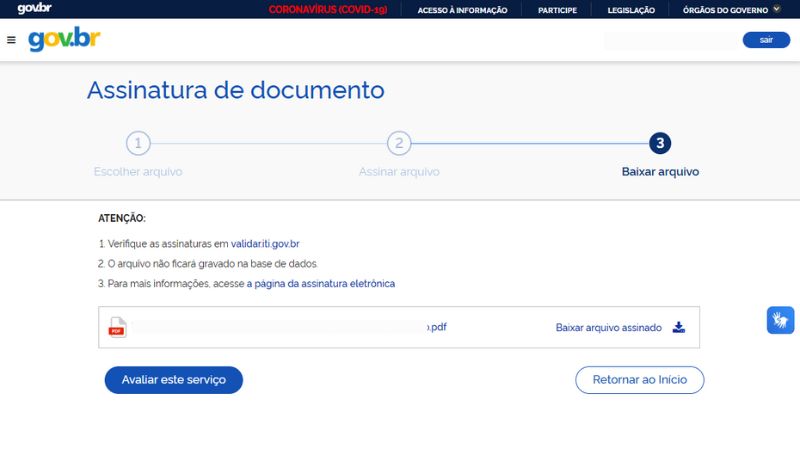Viewport: 800px width, 450px height.
Task: Click Baixar arquivo assinado link
Action: coord(608,328)
